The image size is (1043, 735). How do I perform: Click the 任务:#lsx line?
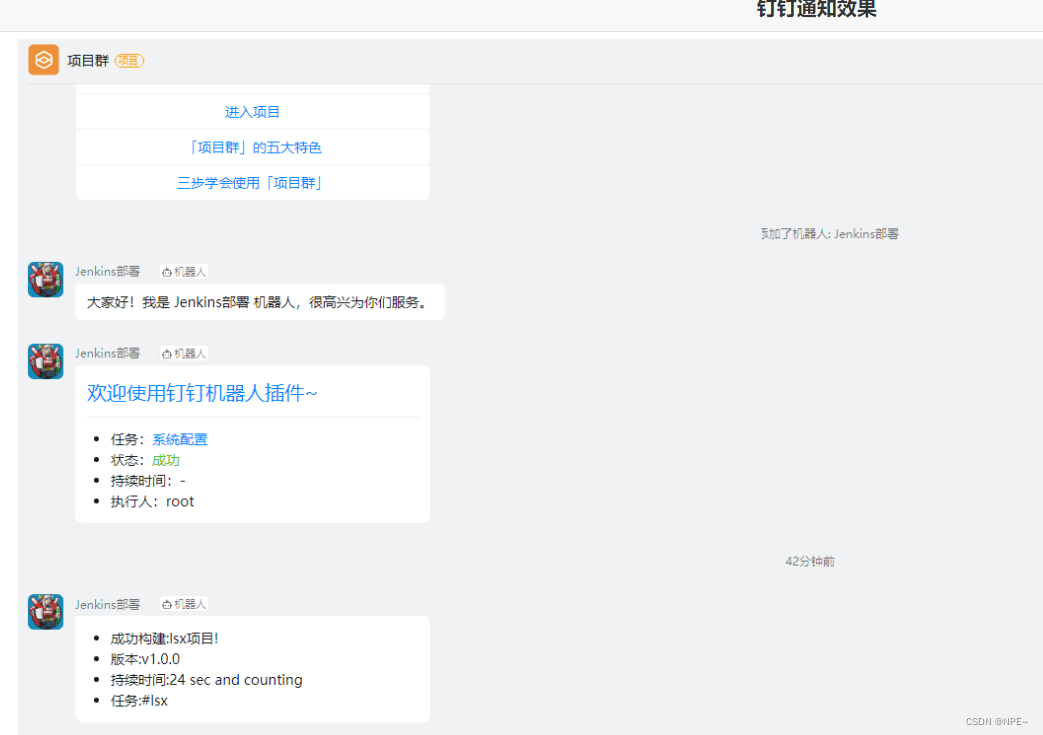point(139,700)
